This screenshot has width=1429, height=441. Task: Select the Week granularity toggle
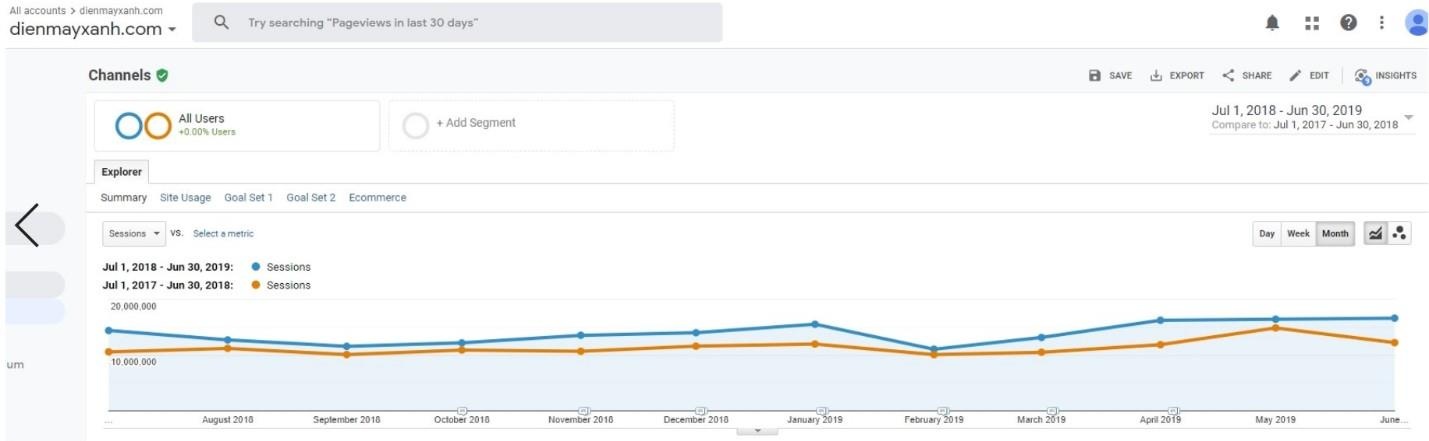point(1298,234)
